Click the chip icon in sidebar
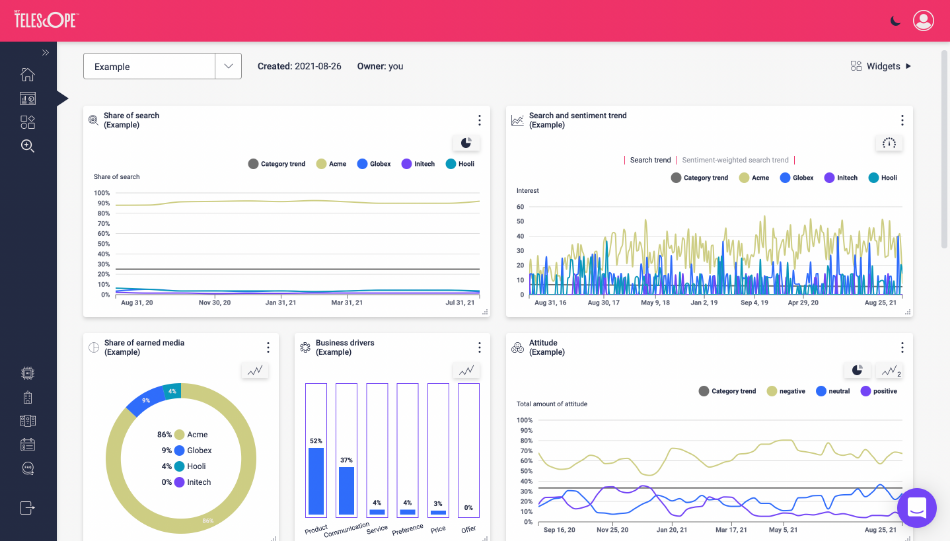The width and height of the screenshot is (950, 541). 28,373
